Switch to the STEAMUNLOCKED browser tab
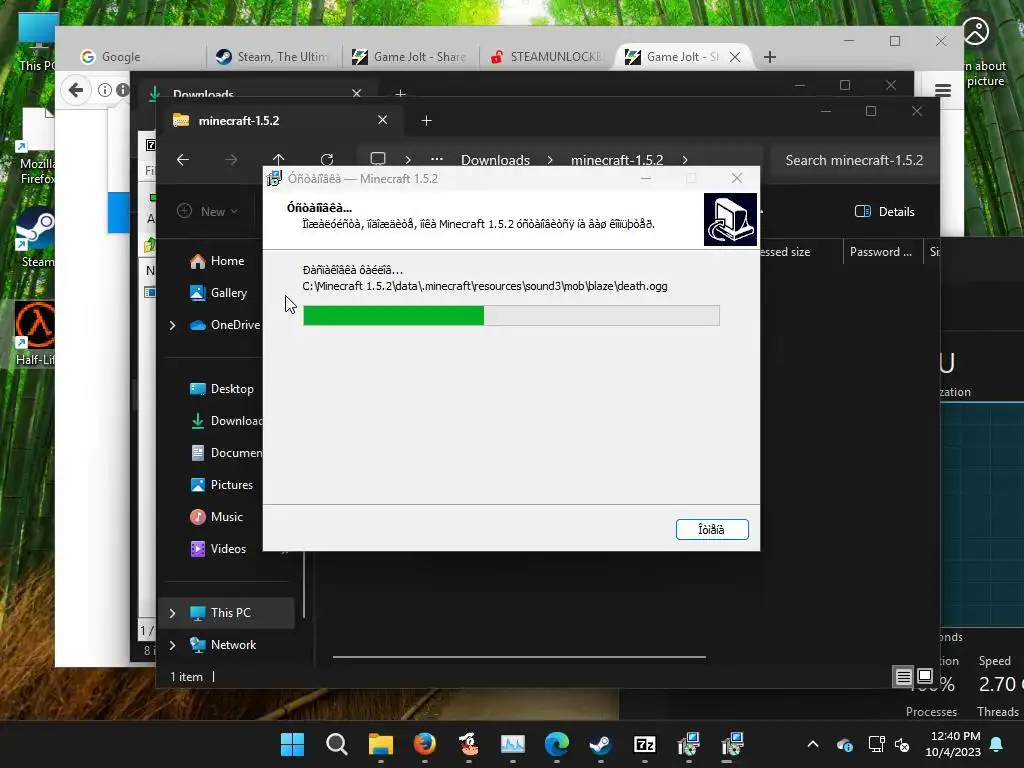Screen dimensions: 1024x768 click(546, 57)
